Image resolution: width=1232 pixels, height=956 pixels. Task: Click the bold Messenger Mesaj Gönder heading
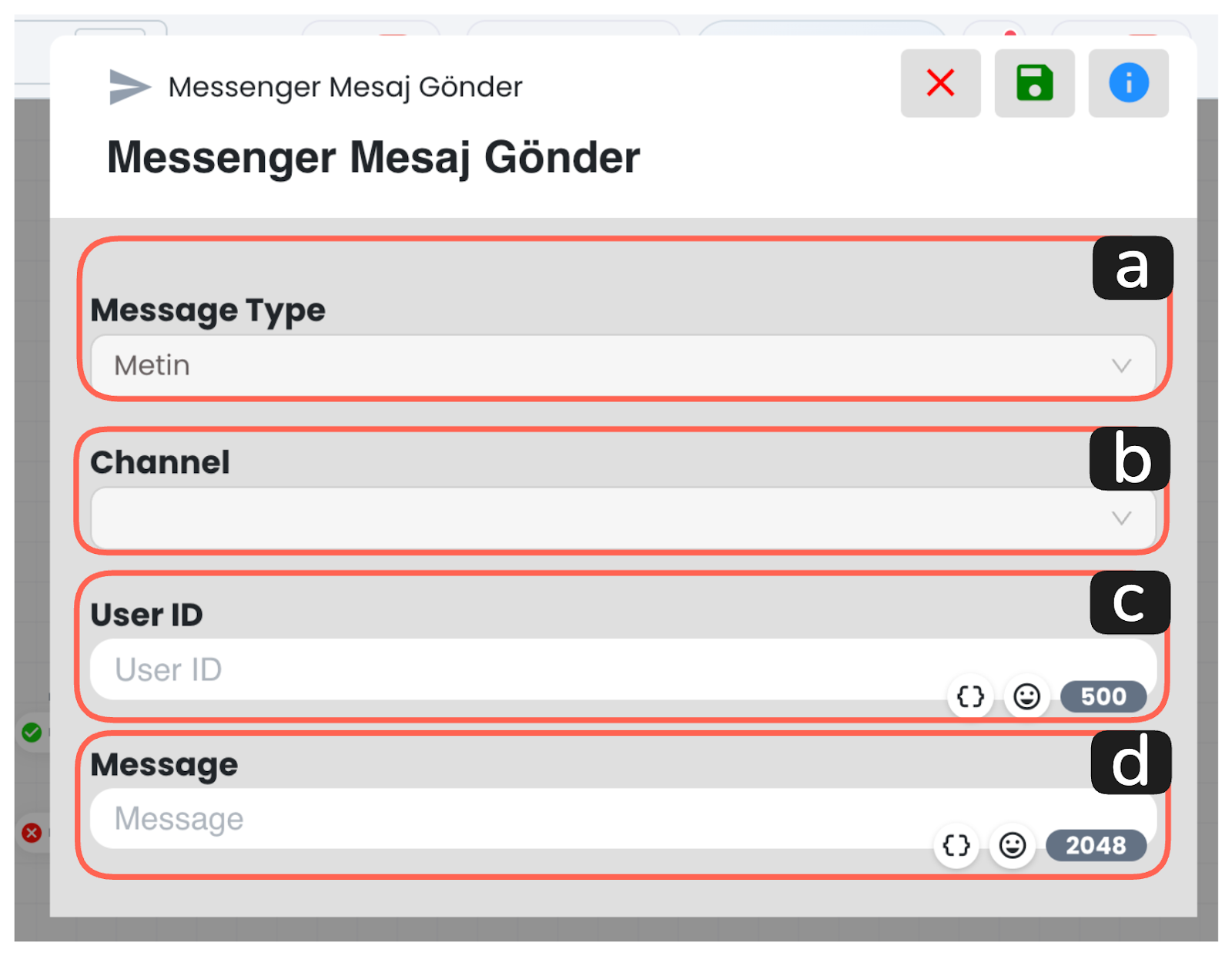pyautogui.click(x=373, y=158)
